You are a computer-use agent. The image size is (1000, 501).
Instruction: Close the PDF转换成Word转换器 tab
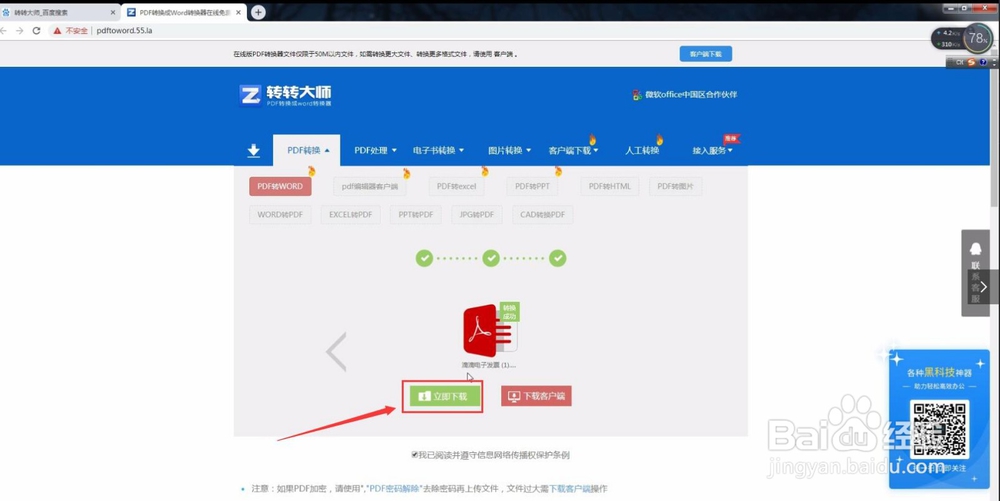point(239,12)
